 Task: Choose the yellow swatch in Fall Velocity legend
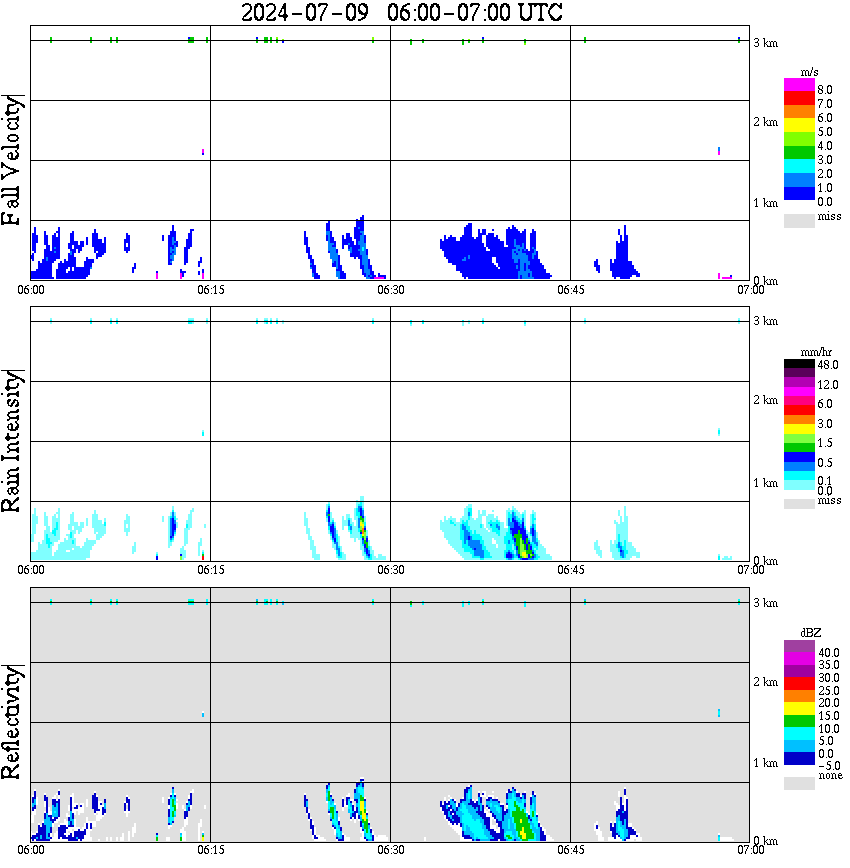(x=799, y=126)
